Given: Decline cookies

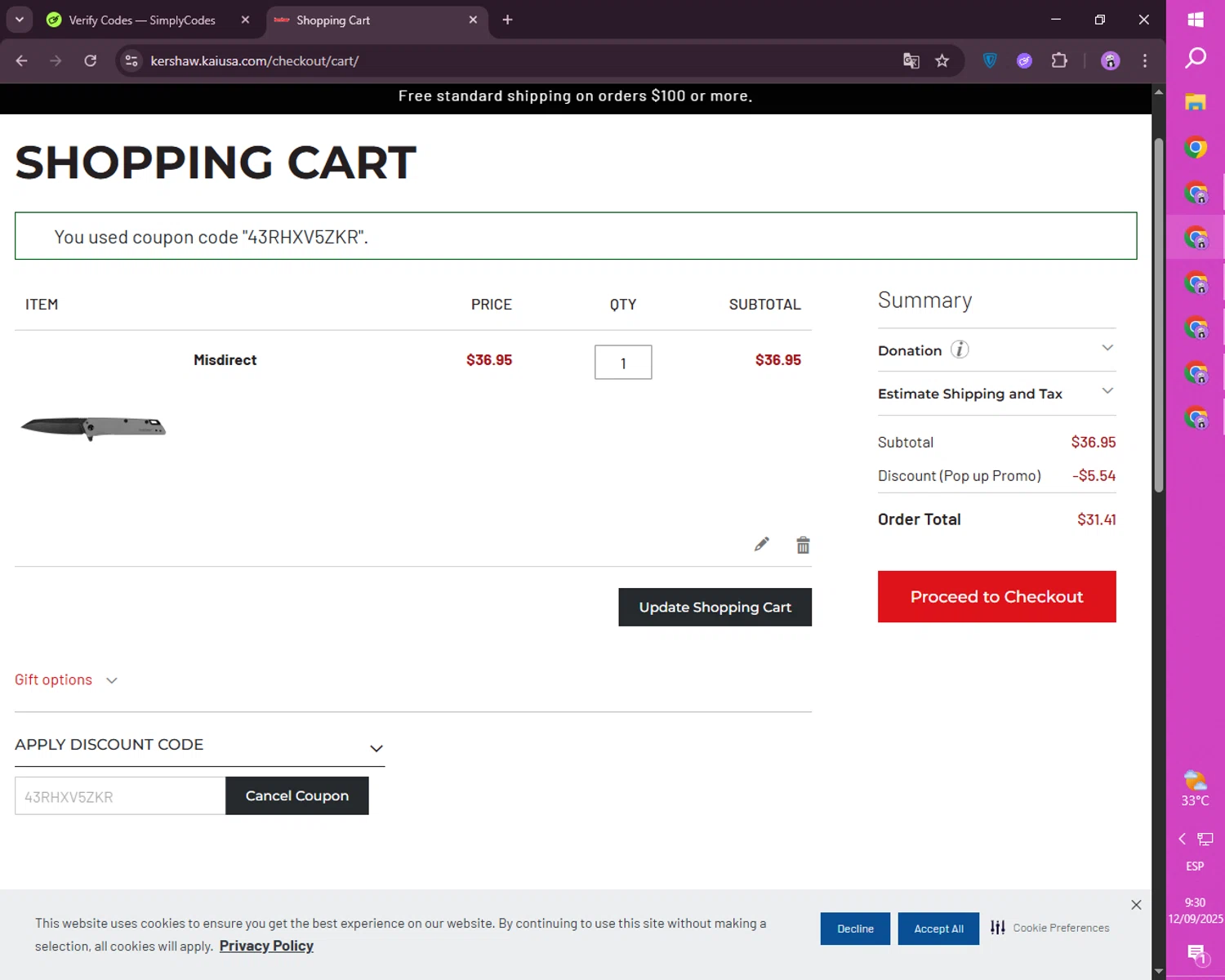Looking at the screenshot, I should [855, 929].
